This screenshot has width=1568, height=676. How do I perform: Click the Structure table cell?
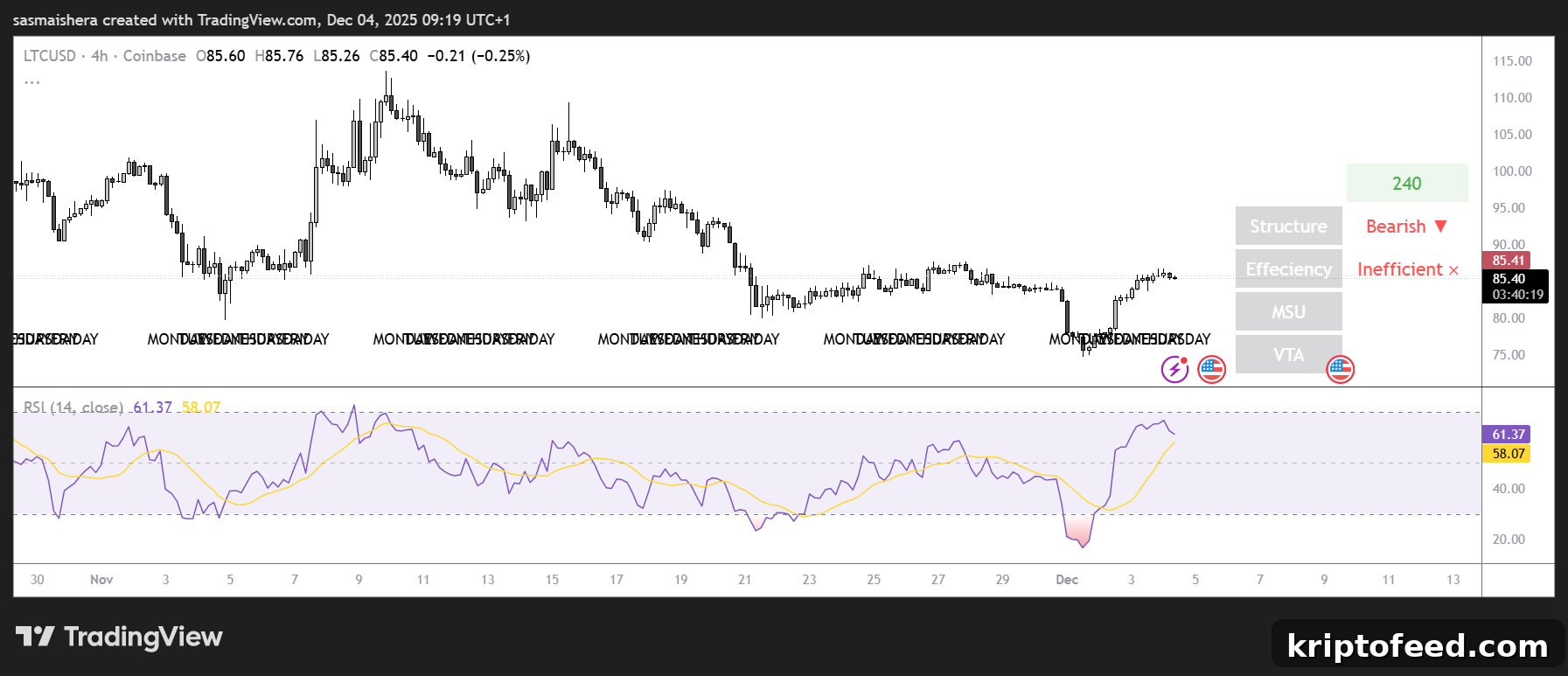click(1289, 226)
